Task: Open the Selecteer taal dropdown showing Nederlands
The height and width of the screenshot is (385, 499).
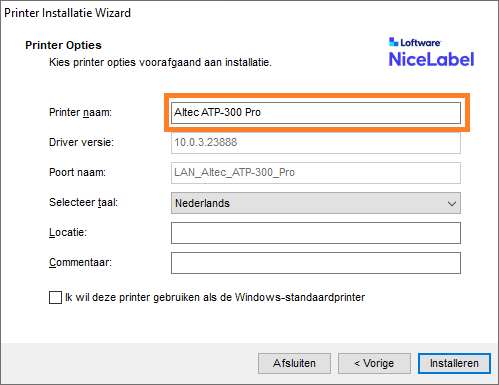Action: click(x=316, y=203)
